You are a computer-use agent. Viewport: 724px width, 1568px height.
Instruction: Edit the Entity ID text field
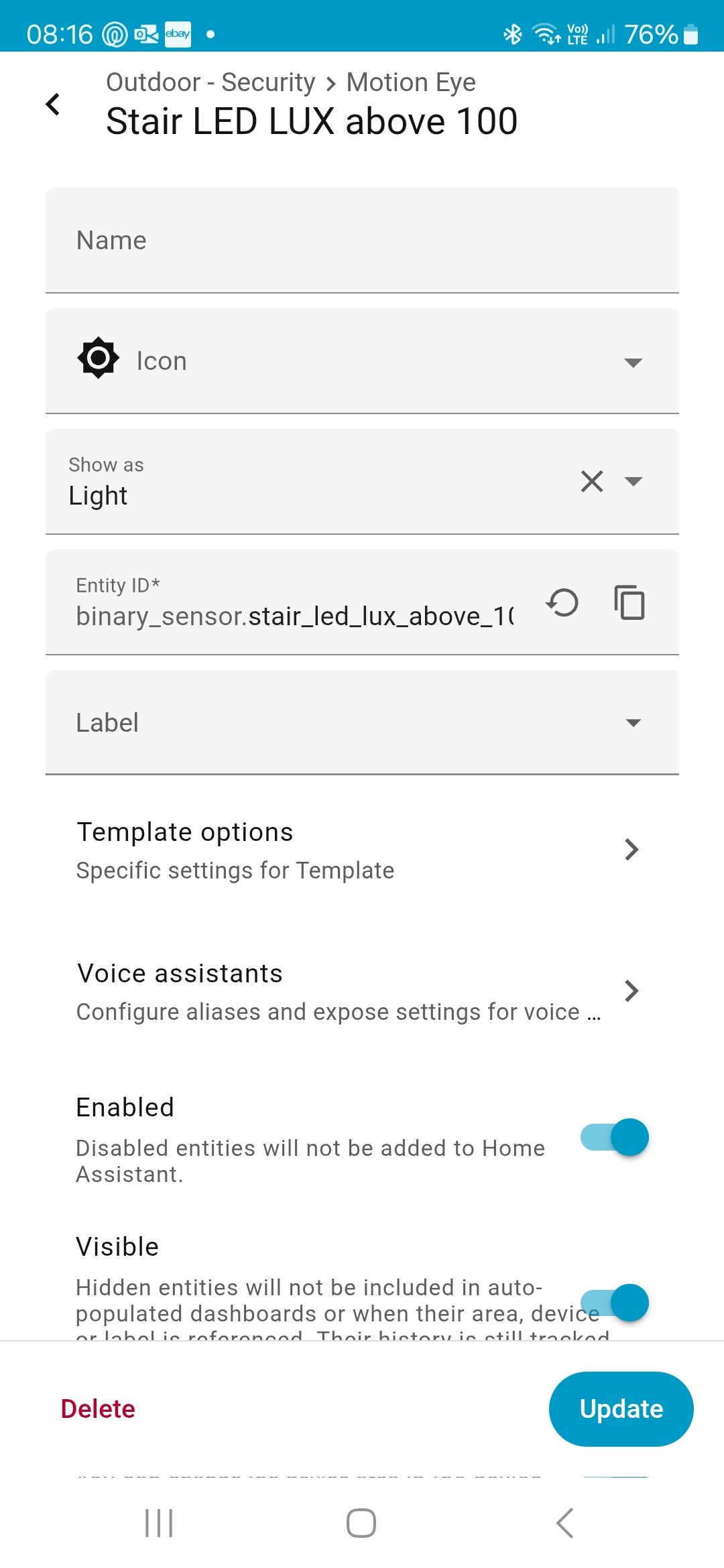point(295,615)
